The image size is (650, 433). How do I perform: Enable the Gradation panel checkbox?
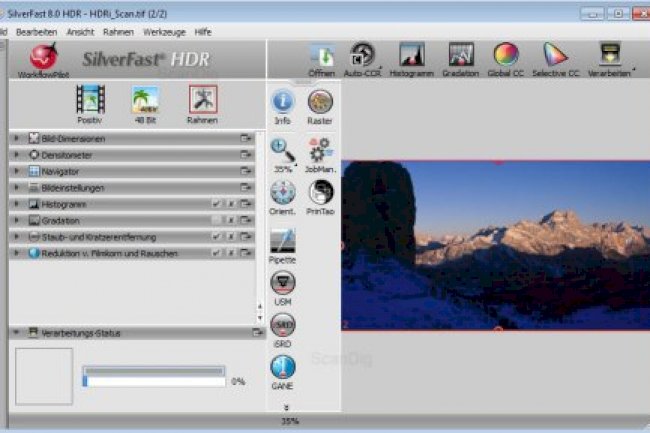coord(216,221)
